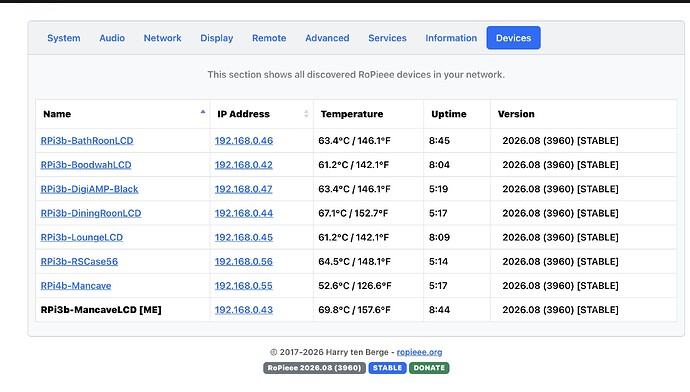Click the Name column header
The width and height of the screenshot is (690, 392).
[x=123, y=114]
